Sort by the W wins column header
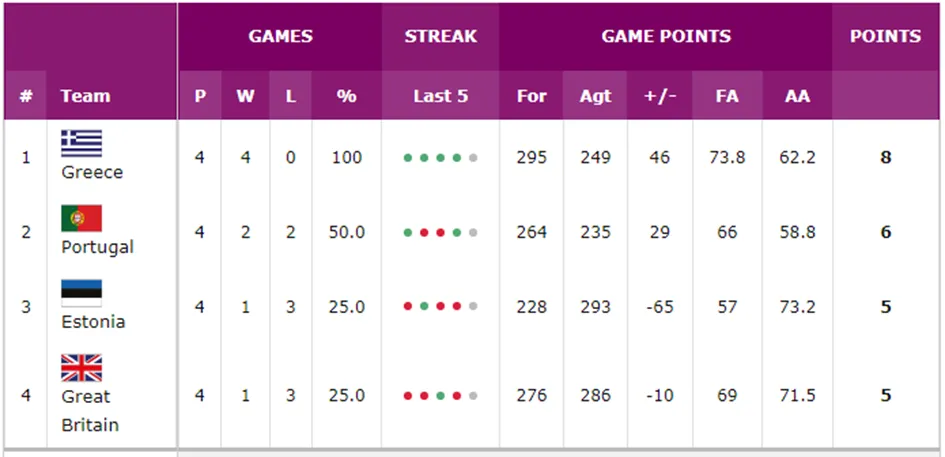Viewport: 945px width, 457px height. (245, 96)
